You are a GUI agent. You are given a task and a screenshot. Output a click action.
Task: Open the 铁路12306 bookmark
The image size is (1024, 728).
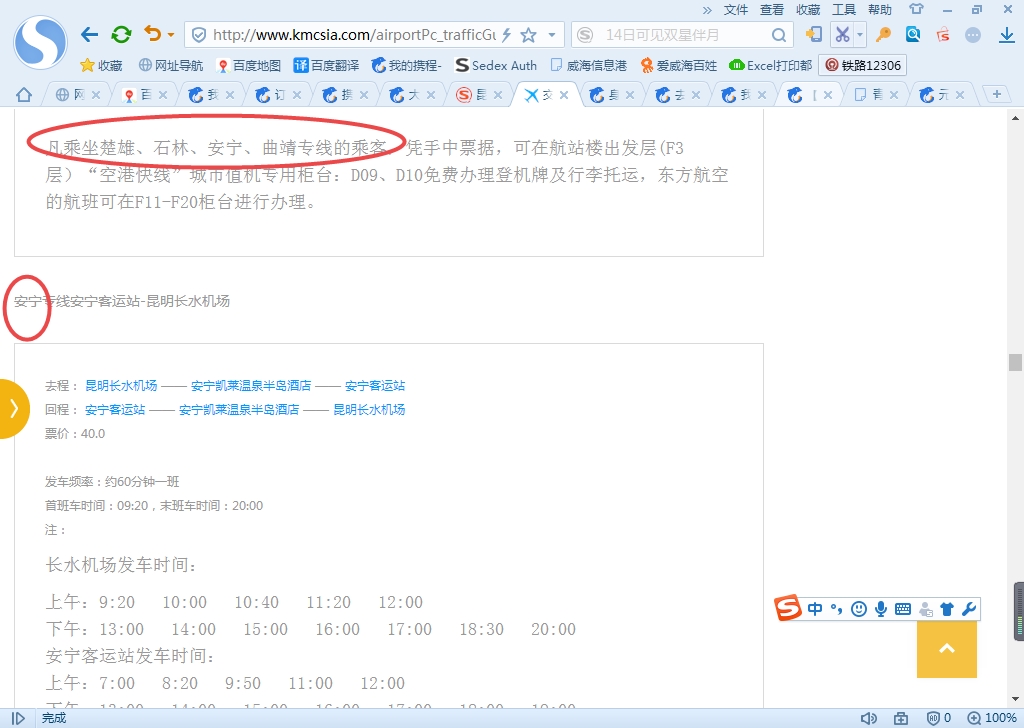click(863, 65)
